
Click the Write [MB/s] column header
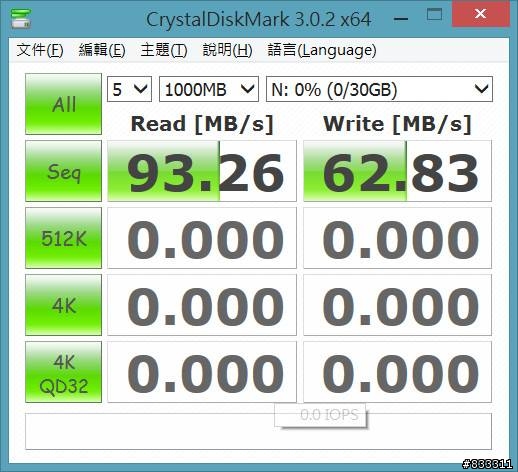click(x=397, y=124)
